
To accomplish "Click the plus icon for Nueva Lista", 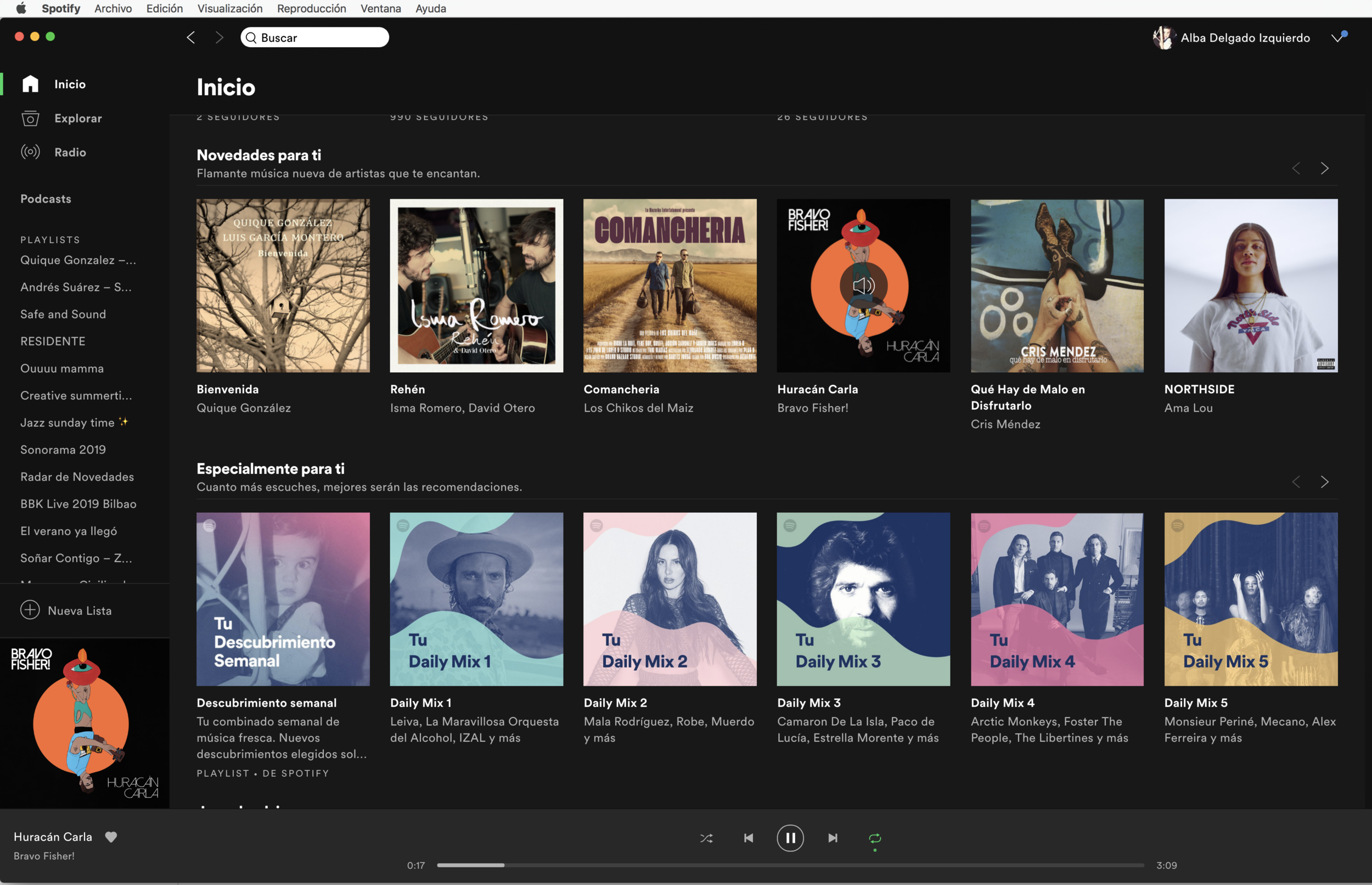I will pyautogui.click(x=30, y=610).
